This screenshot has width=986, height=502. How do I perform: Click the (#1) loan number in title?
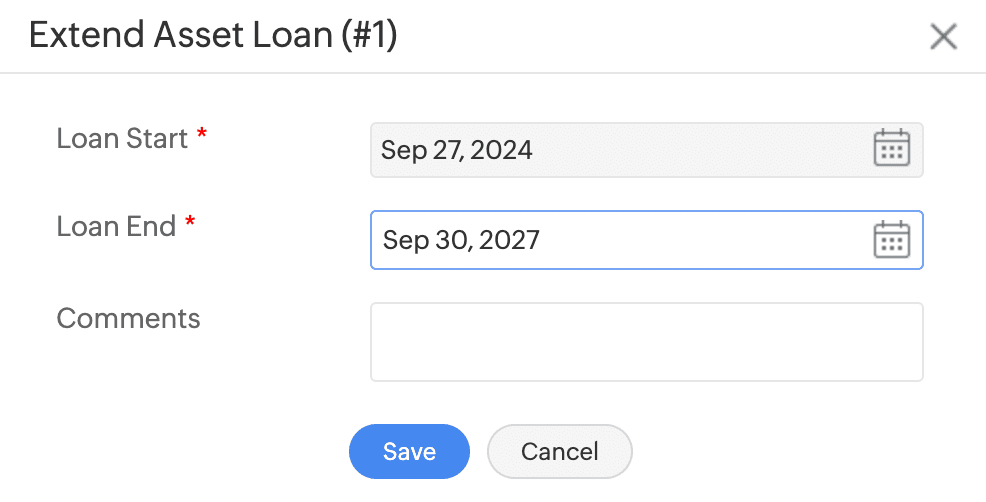pos(368,36)
